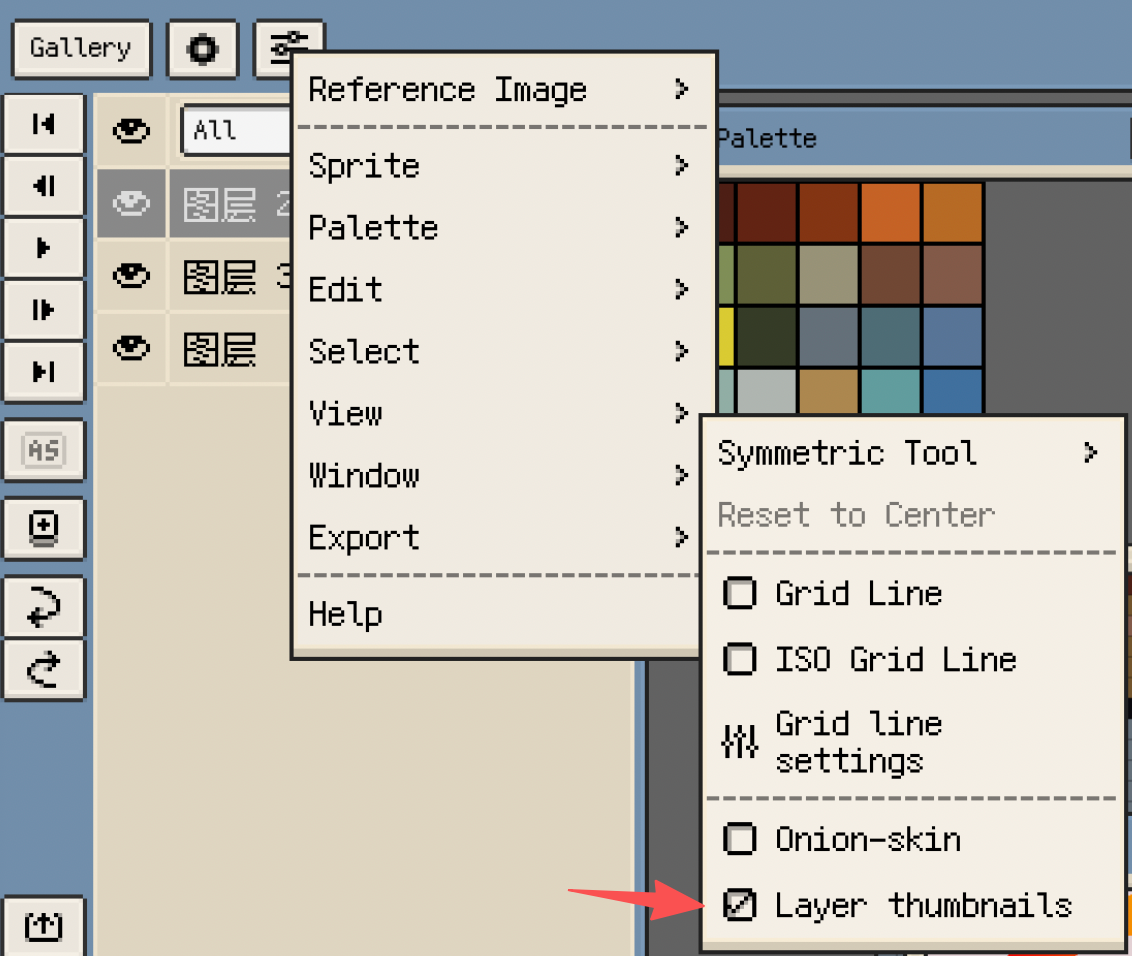The height and width of the screenshot is (956, 1132).
Task: Play the animation
Action: pos(44,248)
